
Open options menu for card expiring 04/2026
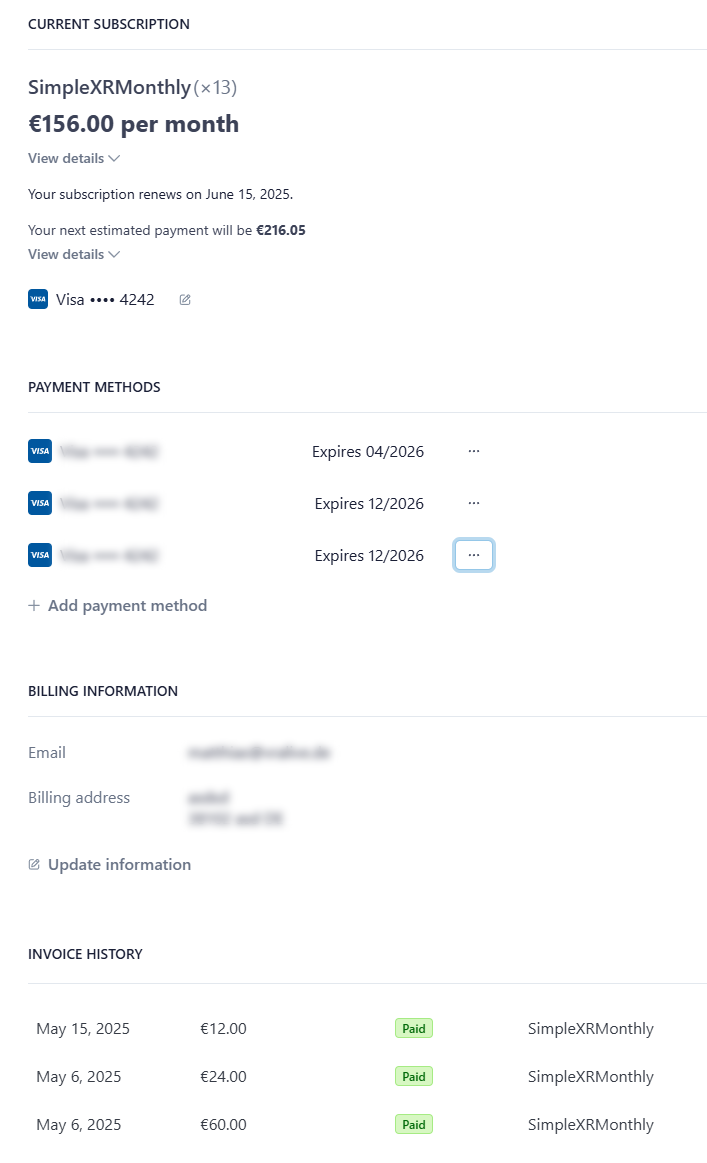click(x=474, y=452)
